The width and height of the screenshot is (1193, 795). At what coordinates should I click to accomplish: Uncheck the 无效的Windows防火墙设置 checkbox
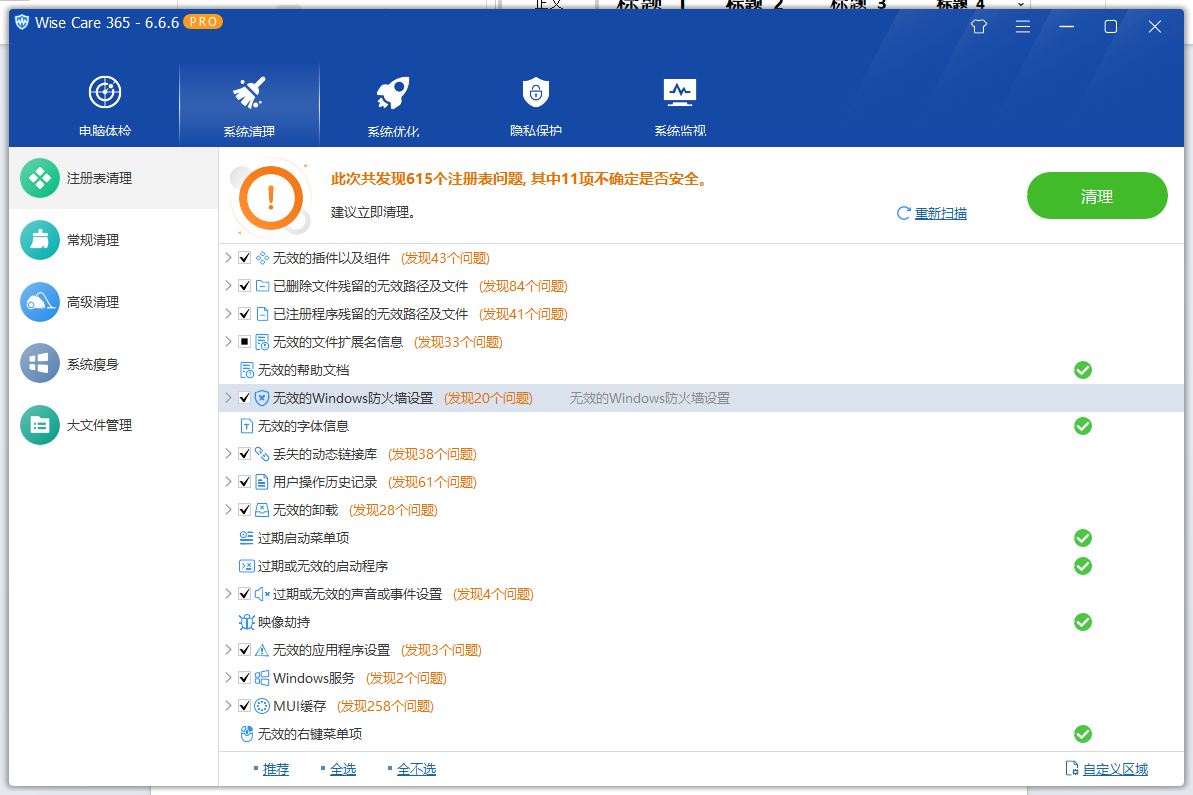point(244,398)
